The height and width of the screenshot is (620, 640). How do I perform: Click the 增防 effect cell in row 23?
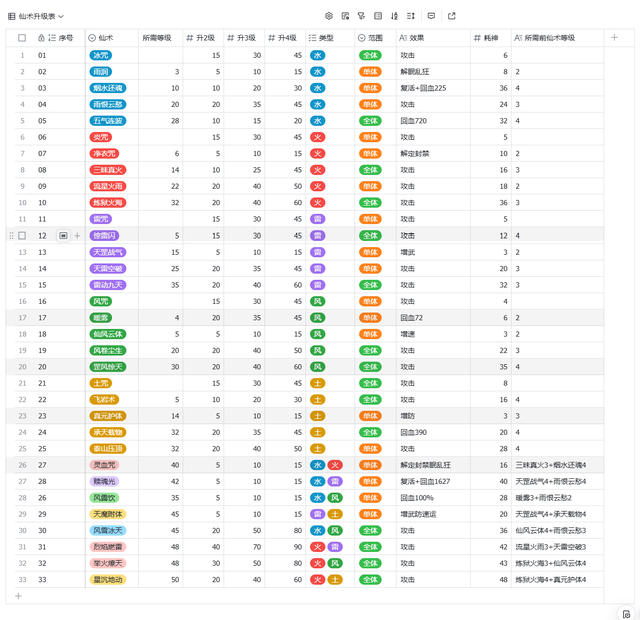click(433, 416)
